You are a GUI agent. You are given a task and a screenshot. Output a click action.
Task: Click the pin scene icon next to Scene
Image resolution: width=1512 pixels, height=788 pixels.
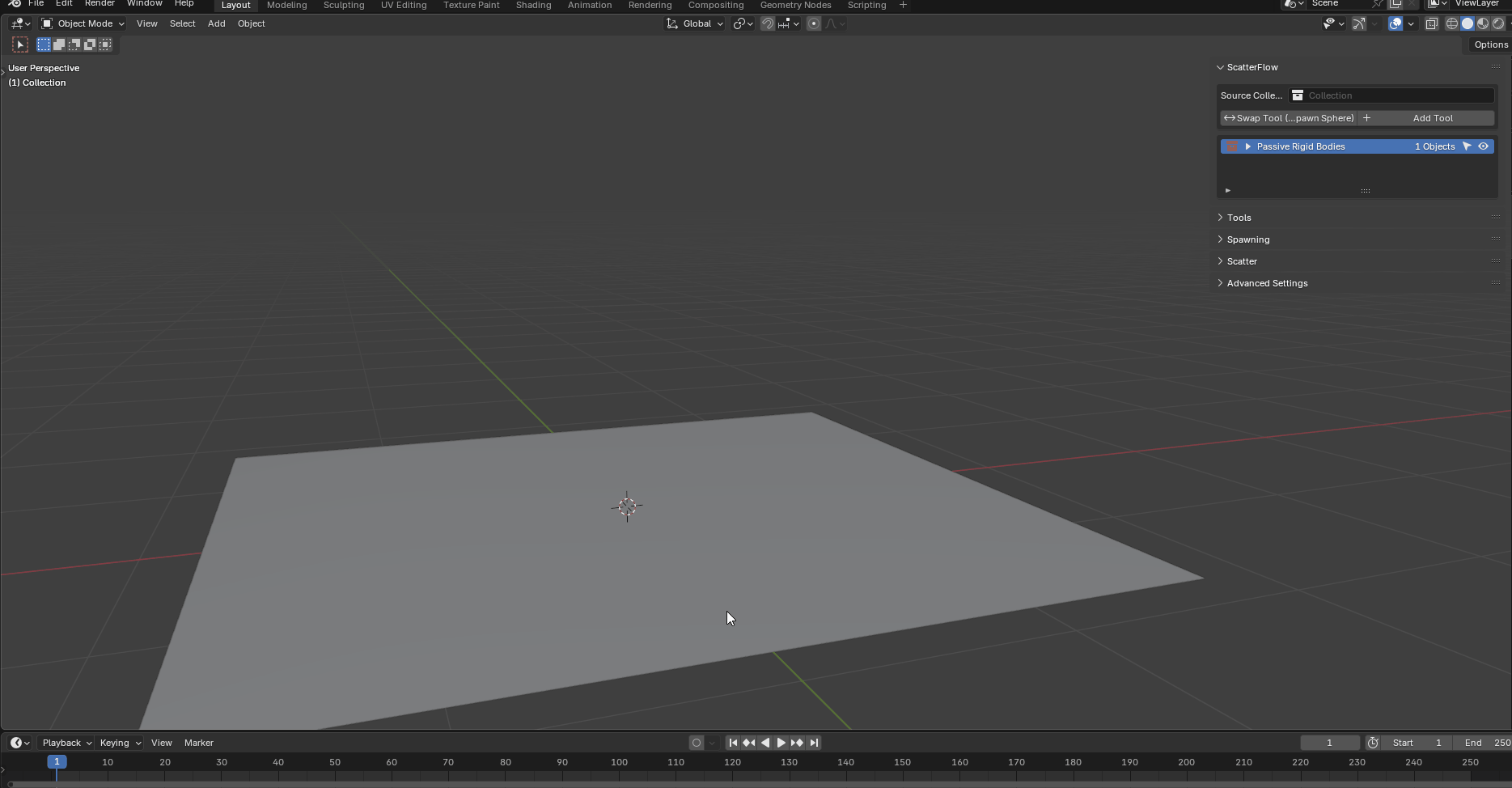click(x=1377, y=3)
